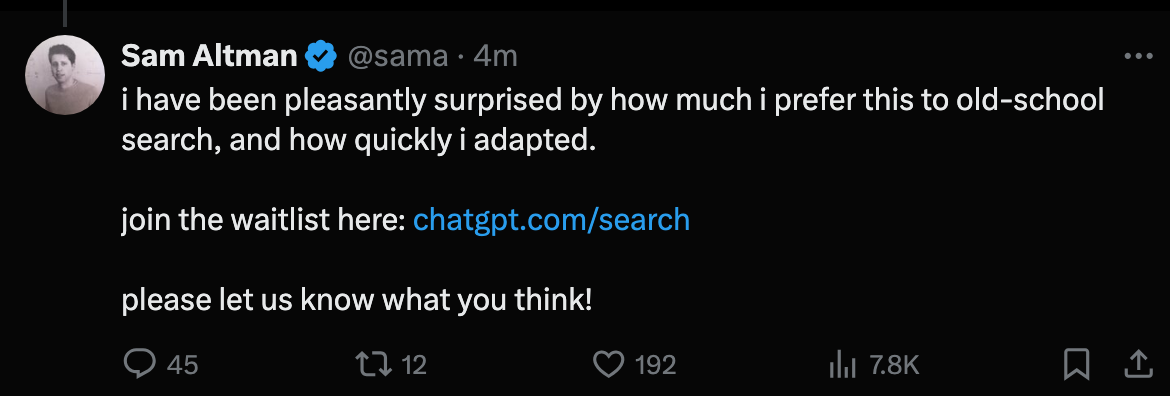Click the 'please let us know' line
Screen dimensions: 1170x396
[x=357, y=301]
